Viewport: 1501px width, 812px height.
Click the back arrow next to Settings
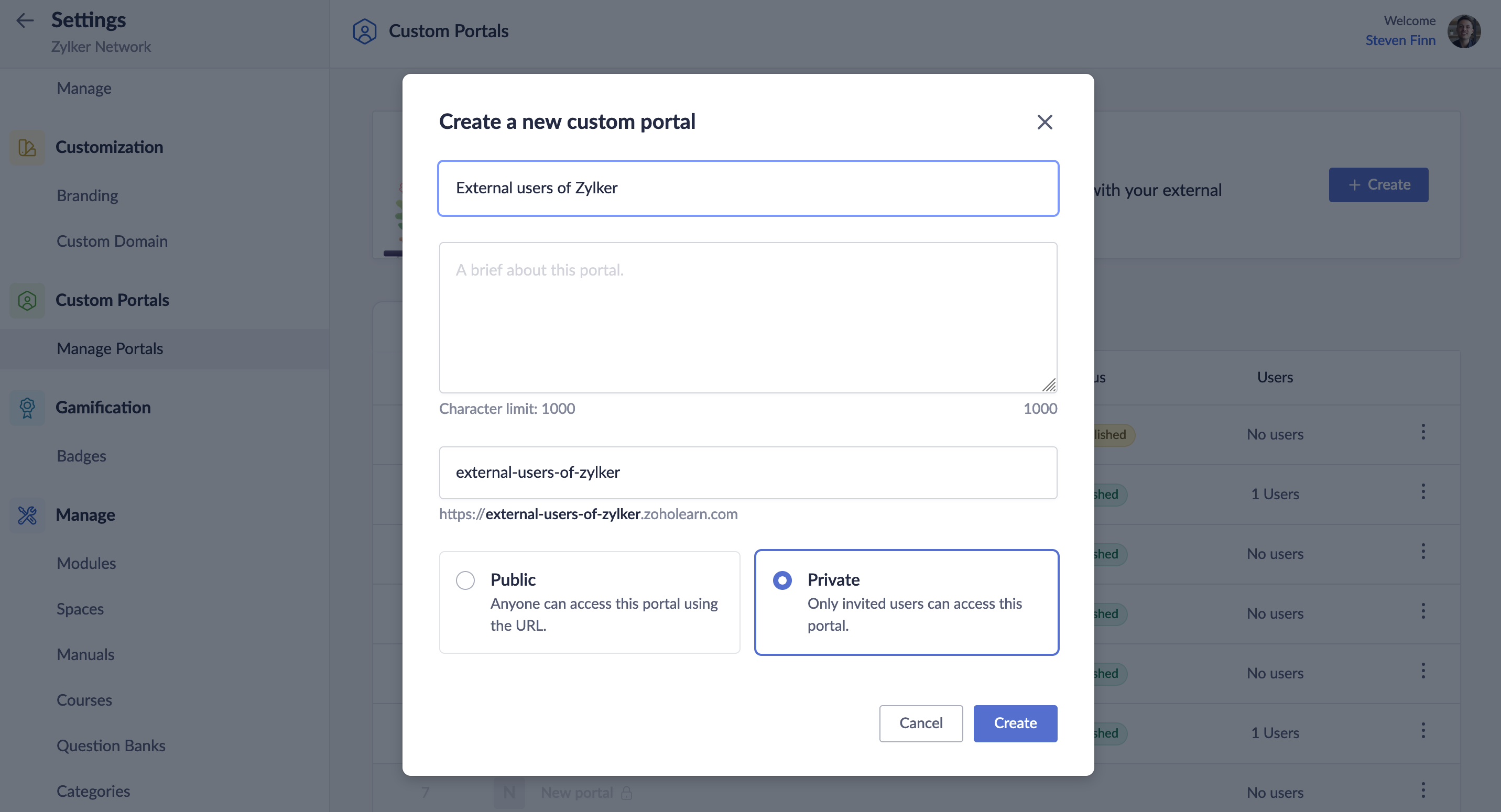(x=25, y=21)
